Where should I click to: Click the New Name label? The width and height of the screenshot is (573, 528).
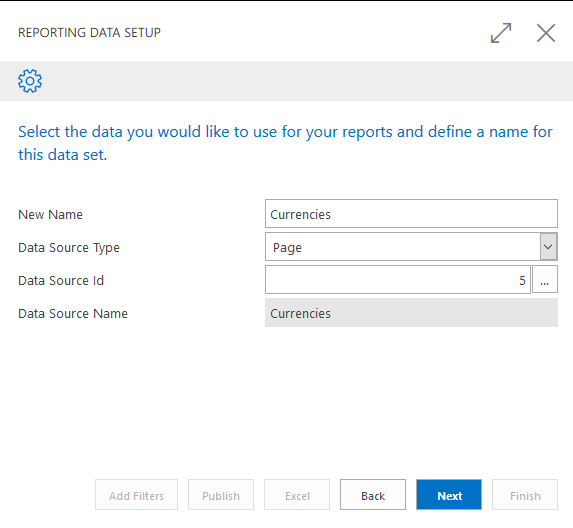click(50, 214)
